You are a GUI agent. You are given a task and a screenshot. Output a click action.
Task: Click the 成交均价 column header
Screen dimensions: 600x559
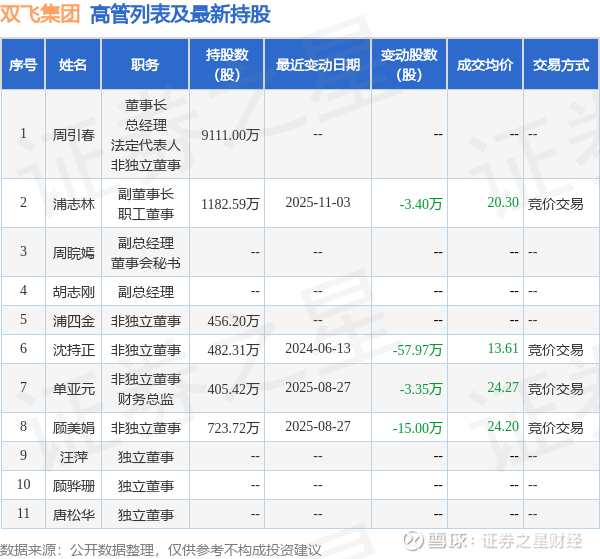coord(485,65)
